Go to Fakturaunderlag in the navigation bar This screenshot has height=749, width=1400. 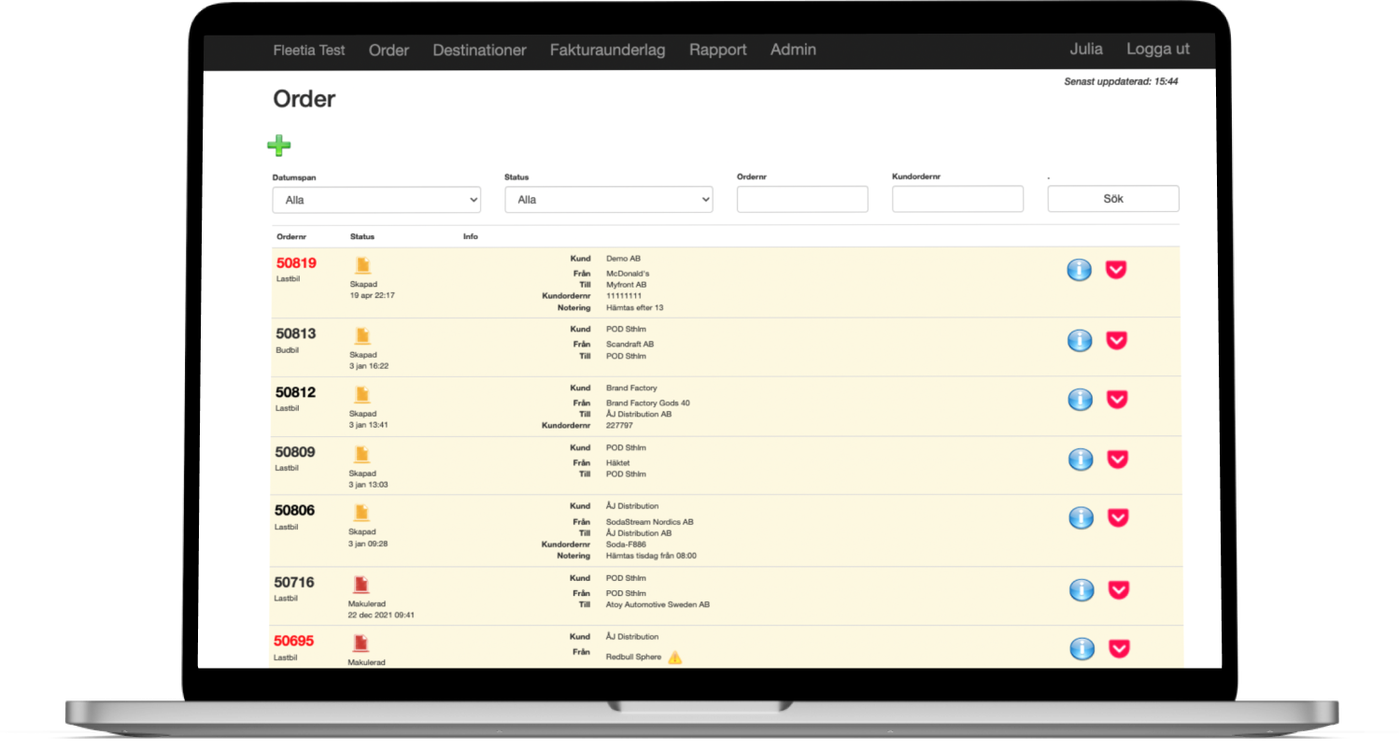(x=607, y=50)
